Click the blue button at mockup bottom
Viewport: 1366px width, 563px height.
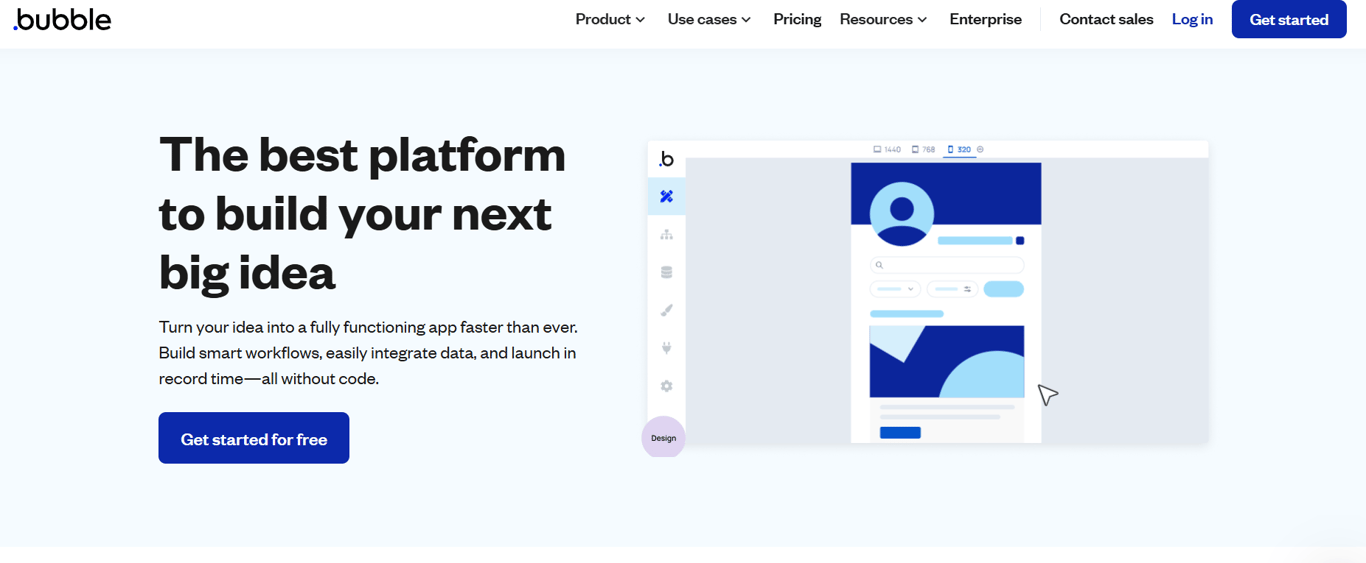tap(900, 432)
